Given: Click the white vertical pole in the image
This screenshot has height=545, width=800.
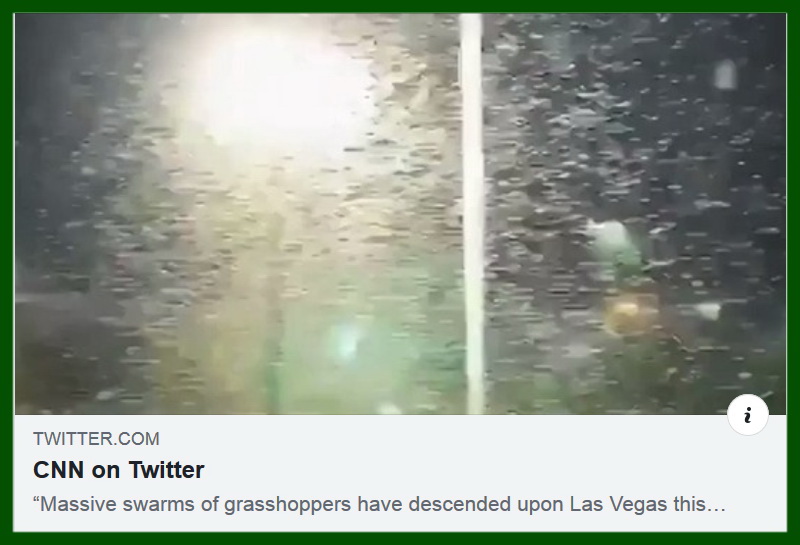Looking at the screenshot, I should [x=472, y=214].
